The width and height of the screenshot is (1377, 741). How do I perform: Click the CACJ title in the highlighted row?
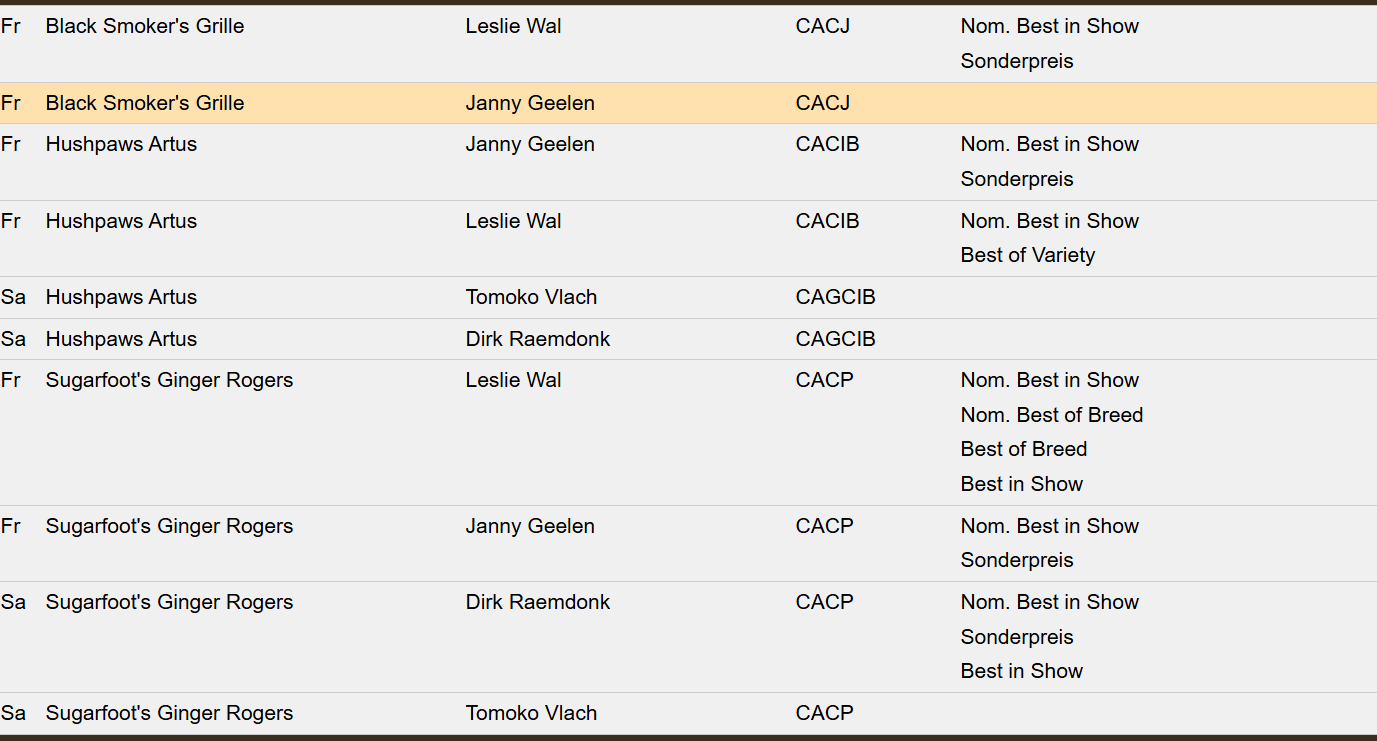pyautogui.click(x=822, y=103)
